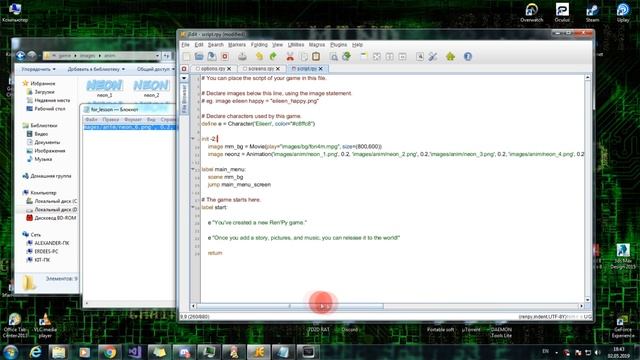Image resolution: width=640 pixels, height=360 pixels.
Task: Close the script.rpy tab with its X
Action: tap(321, 69)
